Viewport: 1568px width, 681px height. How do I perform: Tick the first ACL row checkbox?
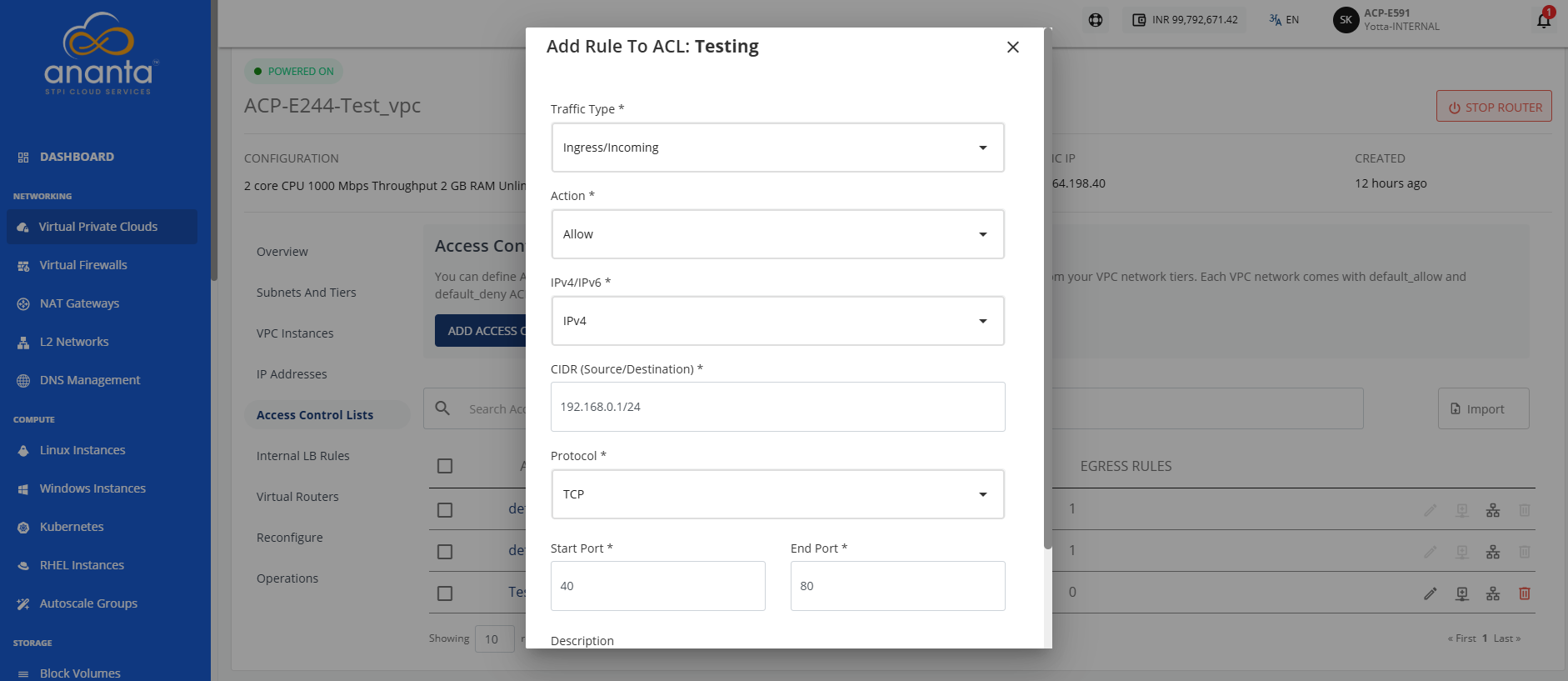click(x=445, y=510)
